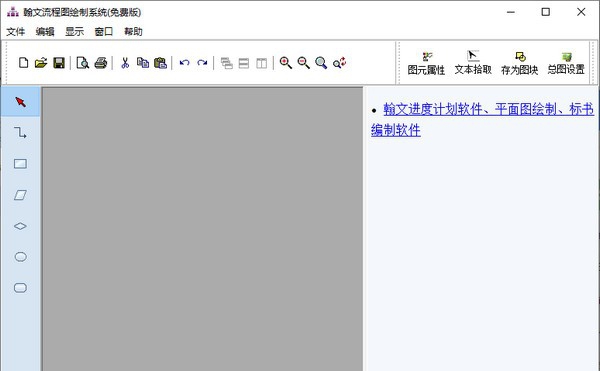600x371 pixels.
Task: Open the 帮助 menu
Action: tap(133, 31)
